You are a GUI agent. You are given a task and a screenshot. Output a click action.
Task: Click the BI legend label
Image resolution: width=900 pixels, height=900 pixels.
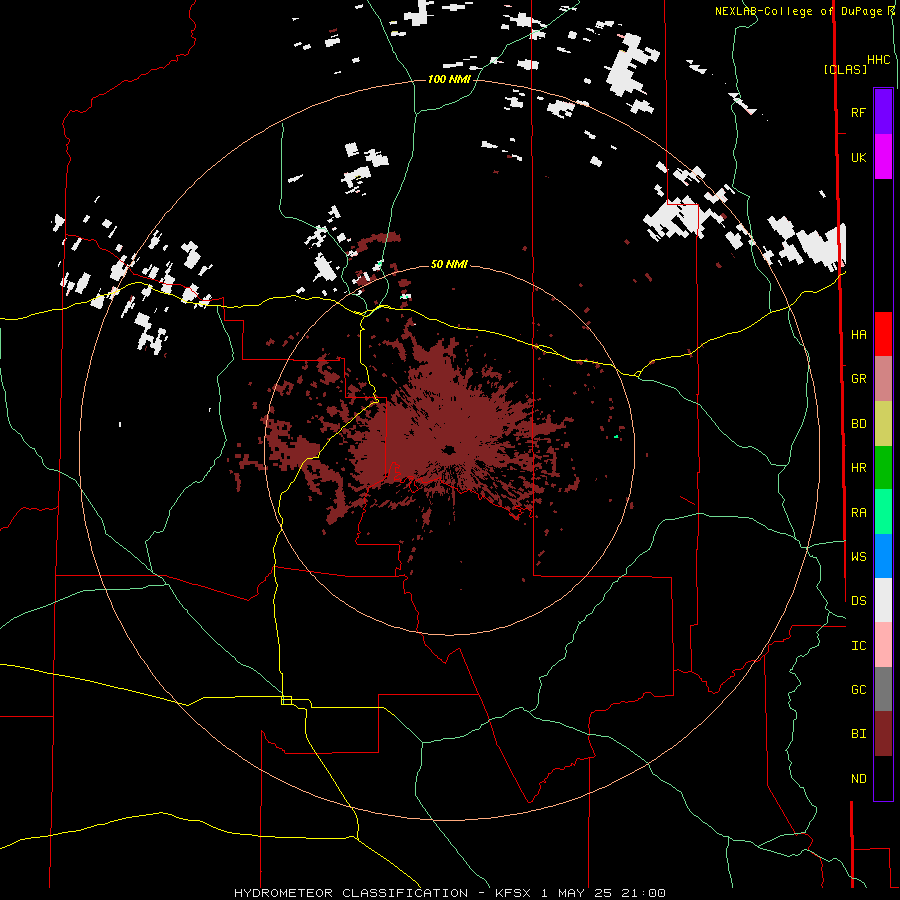pos(858,734)
